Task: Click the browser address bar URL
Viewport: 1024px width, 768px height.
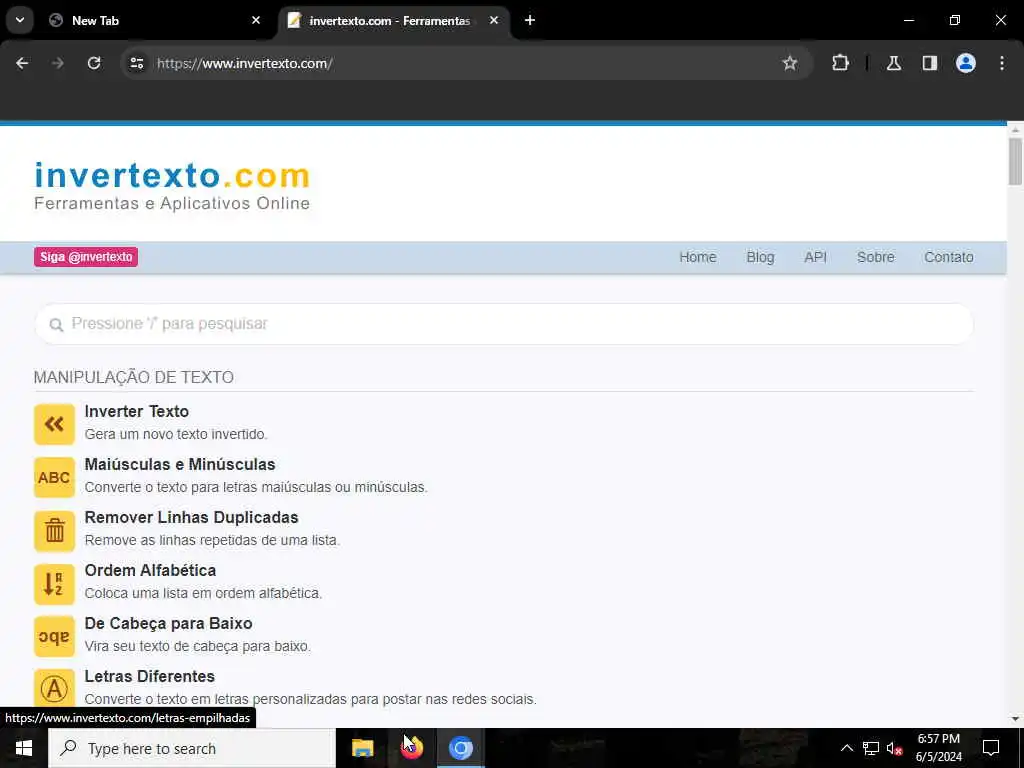Action: [x=245, y=63]
